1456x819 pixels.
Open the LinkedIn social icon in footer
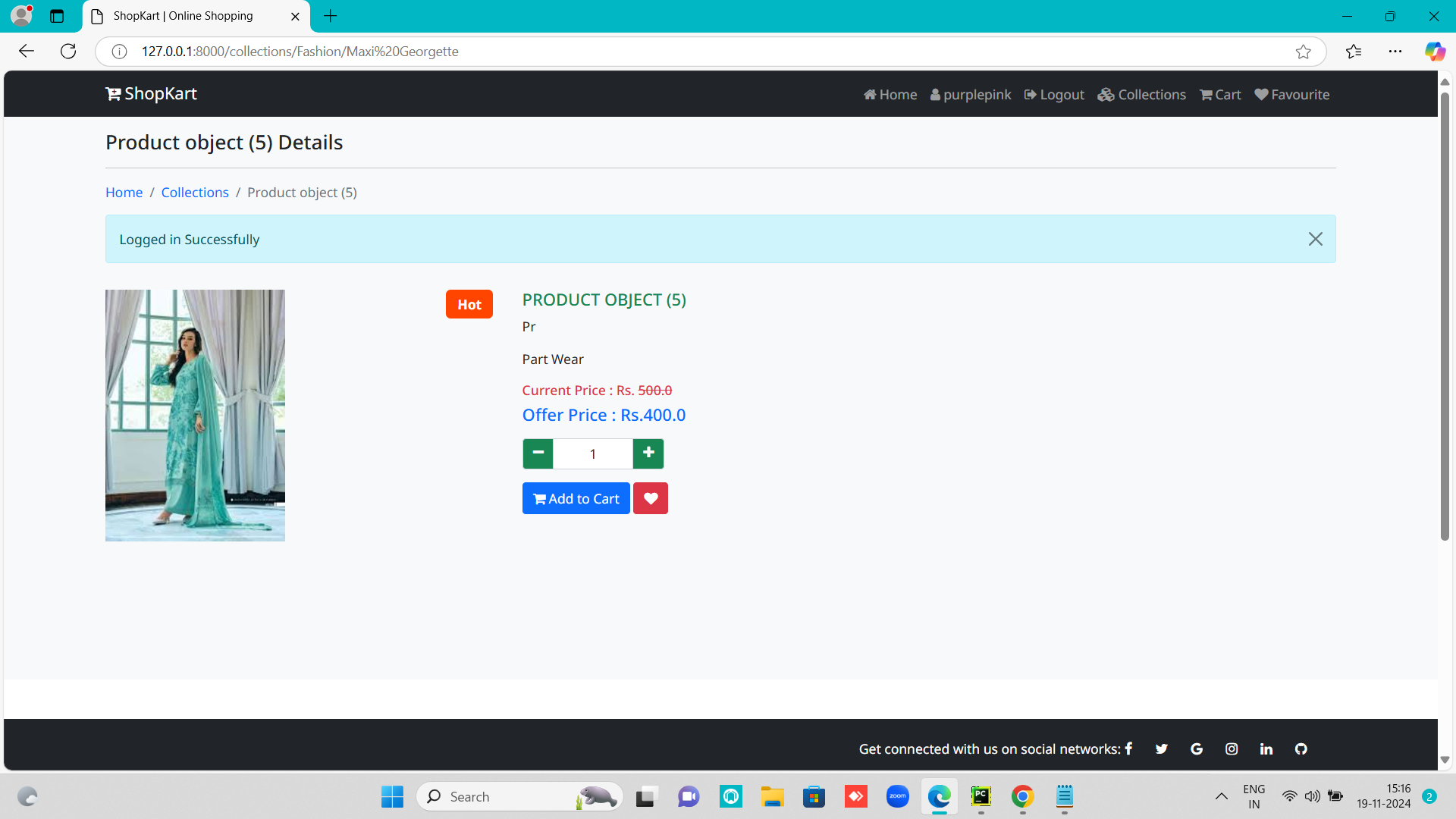(x=1266, y=748)
